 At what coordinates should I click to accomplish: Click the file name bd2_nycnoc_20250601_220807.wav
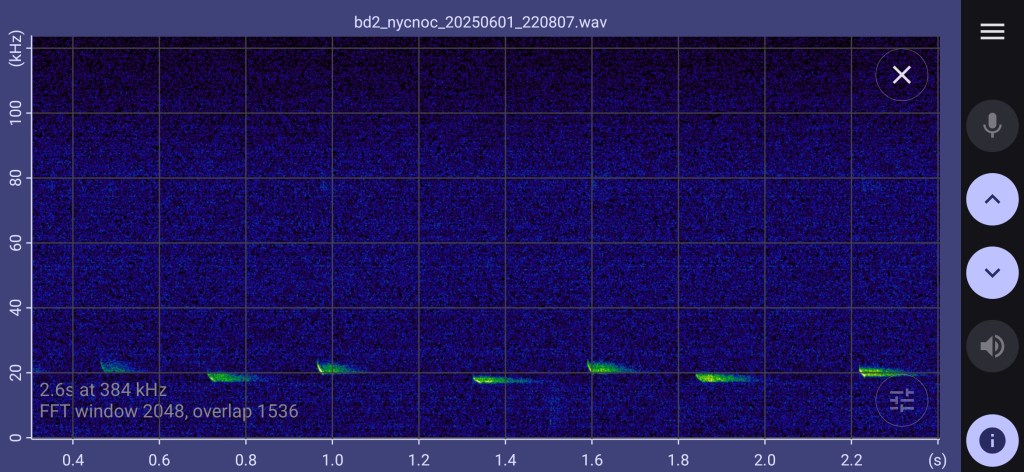point(480,20)
